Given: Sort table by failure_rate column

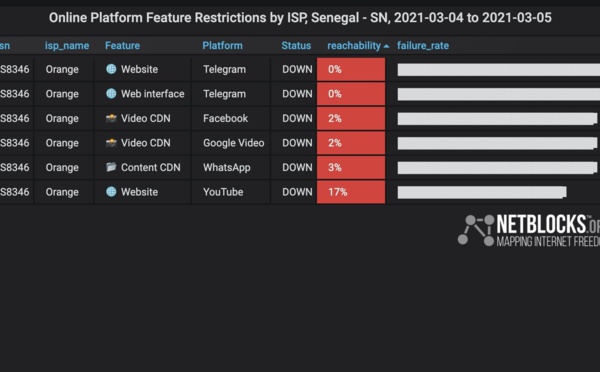Looking at the screenshot, I should 422,46.
